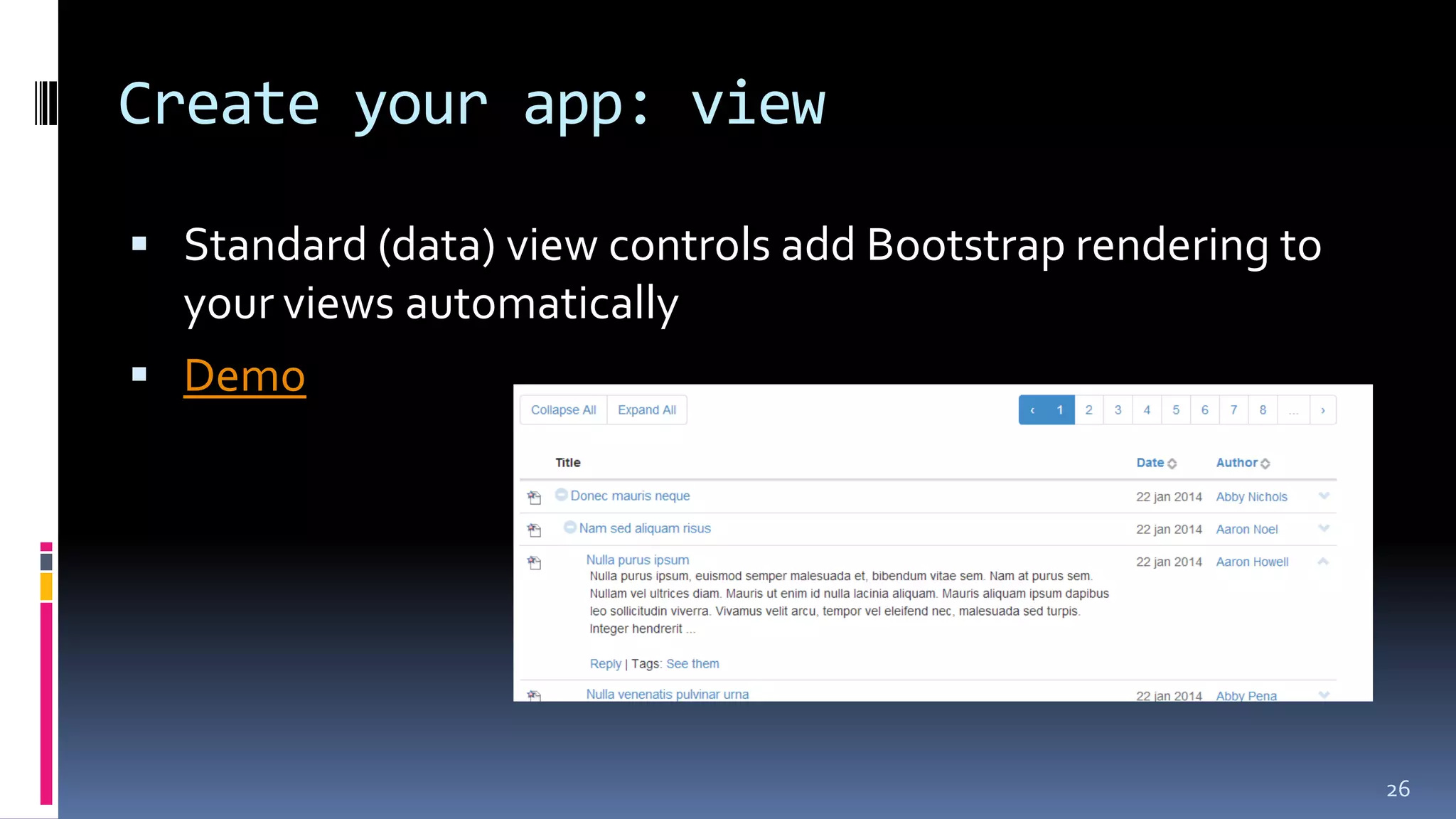Open the Nam sed aliquam risus entry
The height and width of the screenshot is (819, 1456).
(x=645, y=528)
